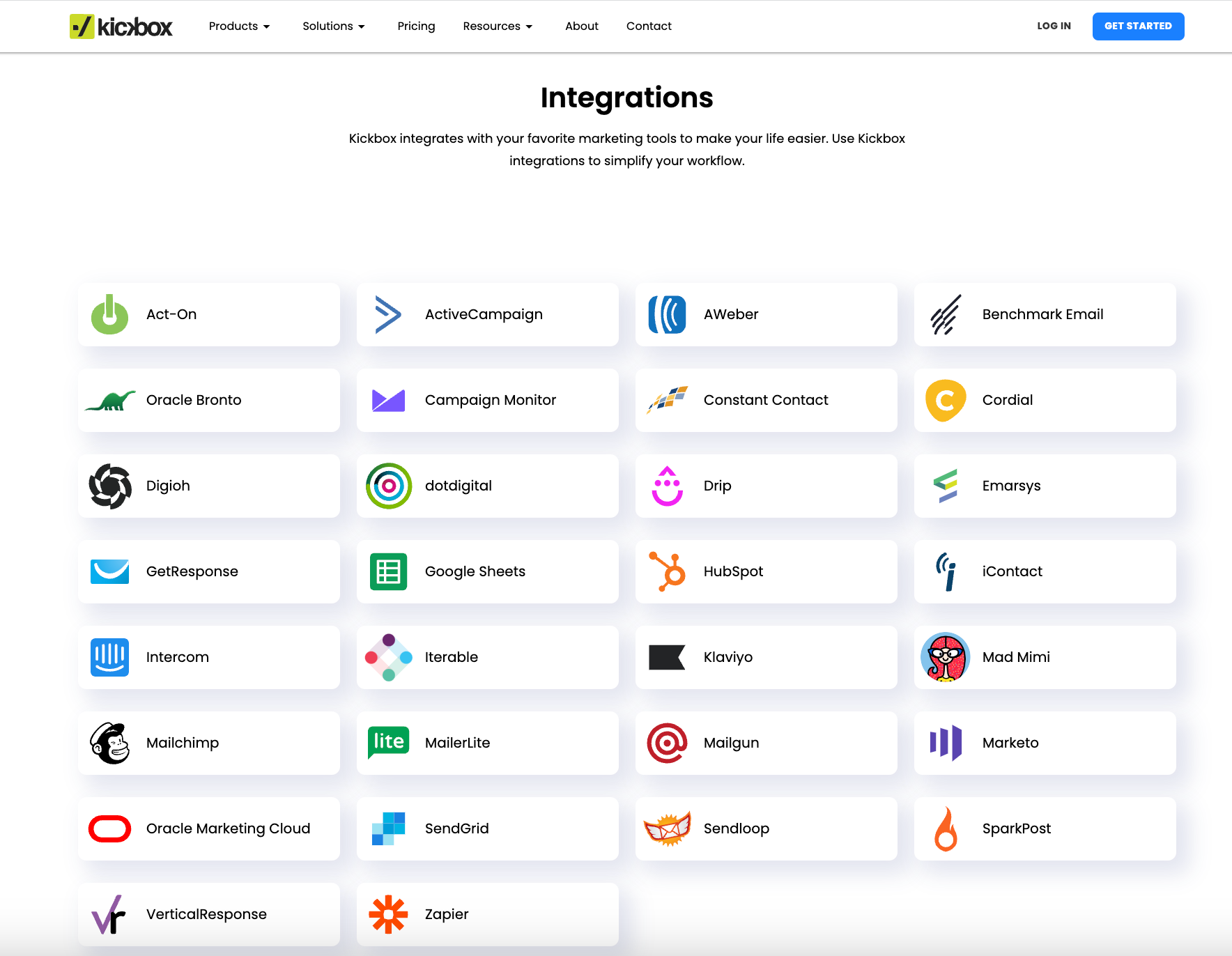
Task: Select the Contact navigation link
Action: tap(649, 26)
